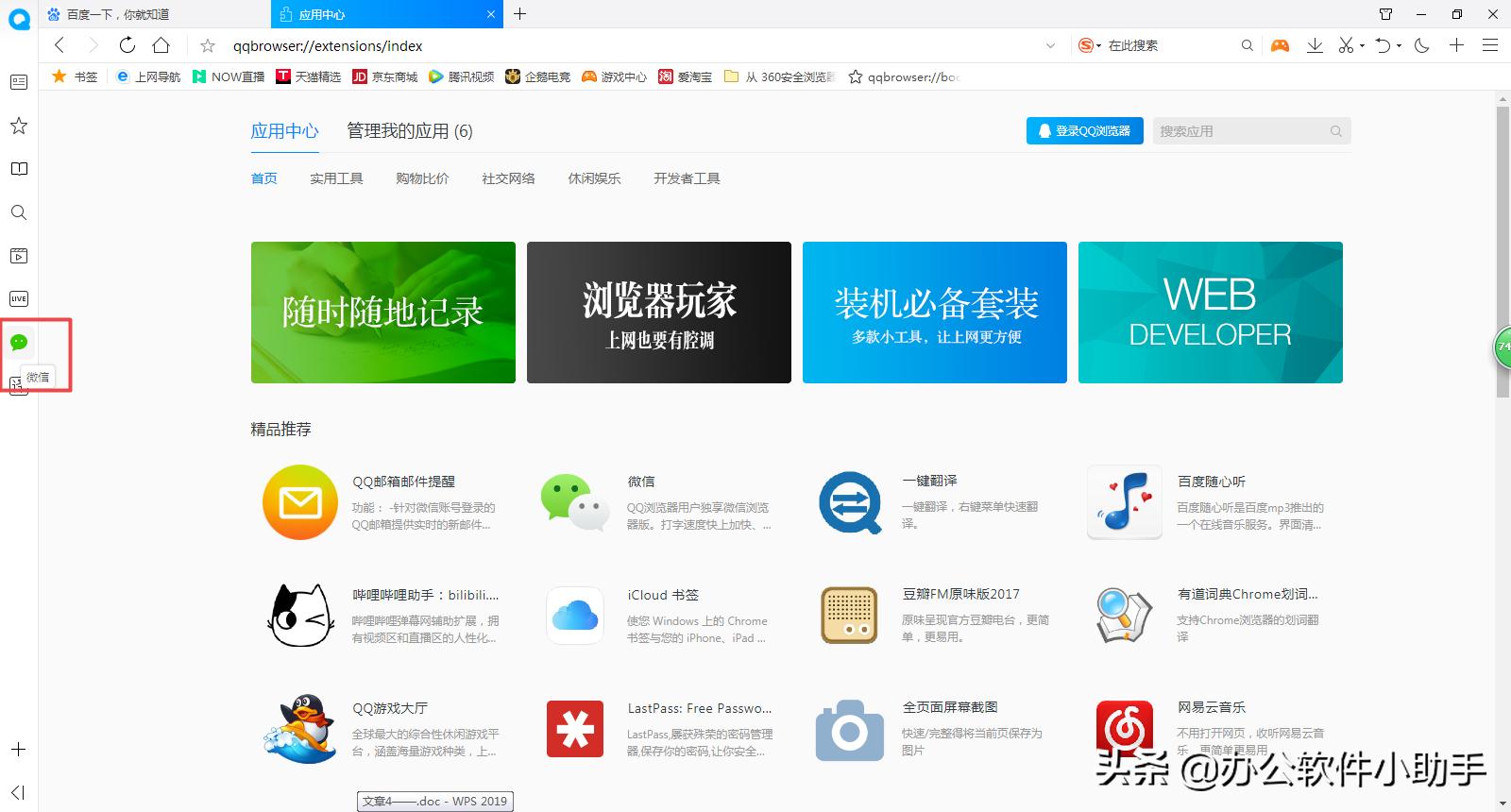
Task: Expand the undo history dropdown arrow
Action: tap(1399, 45)
